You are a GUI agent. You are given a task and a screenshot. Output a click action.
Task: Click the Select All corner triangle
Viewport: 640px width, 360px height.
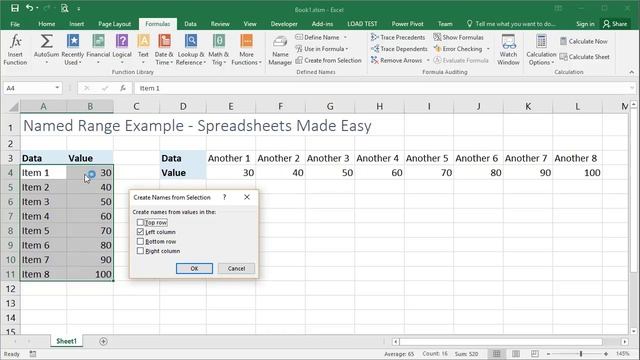click(14, 107)
